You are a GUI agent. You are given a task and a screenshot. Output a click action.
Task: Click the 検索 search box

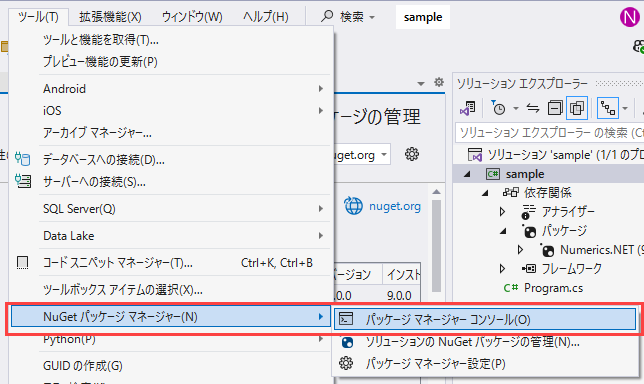point(347,17)
